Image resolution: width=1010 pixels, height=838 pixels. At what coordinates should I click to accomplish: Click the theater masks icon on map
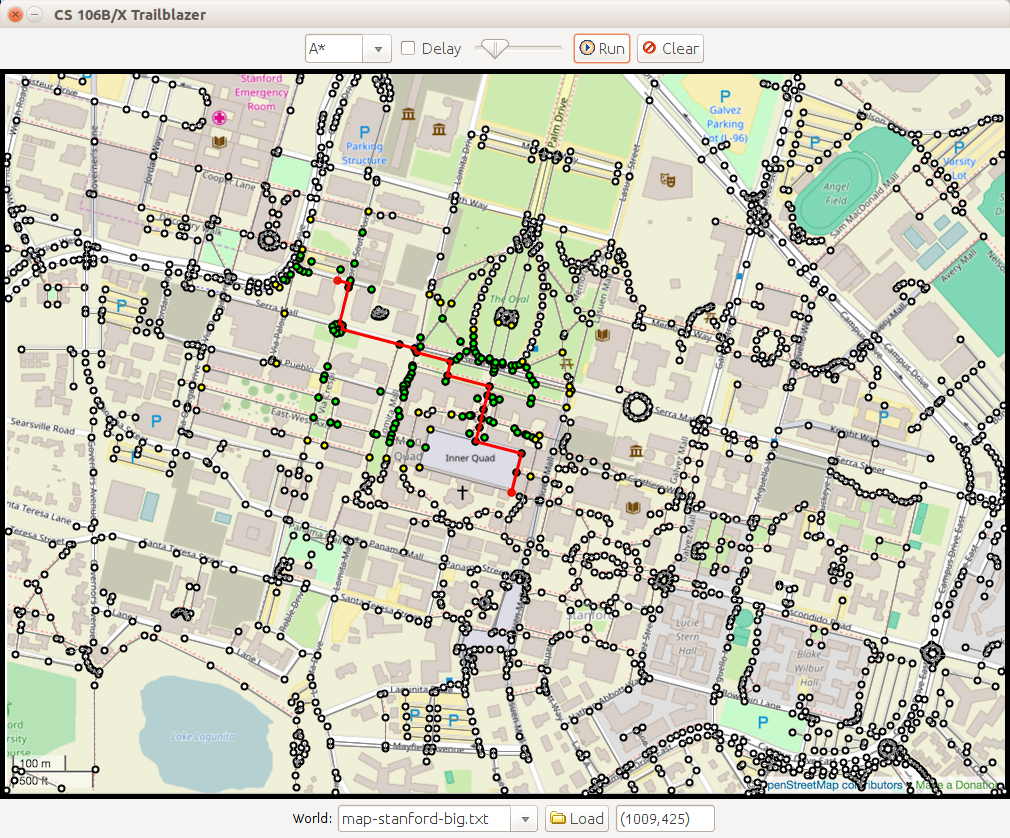(x=668, y=180)
